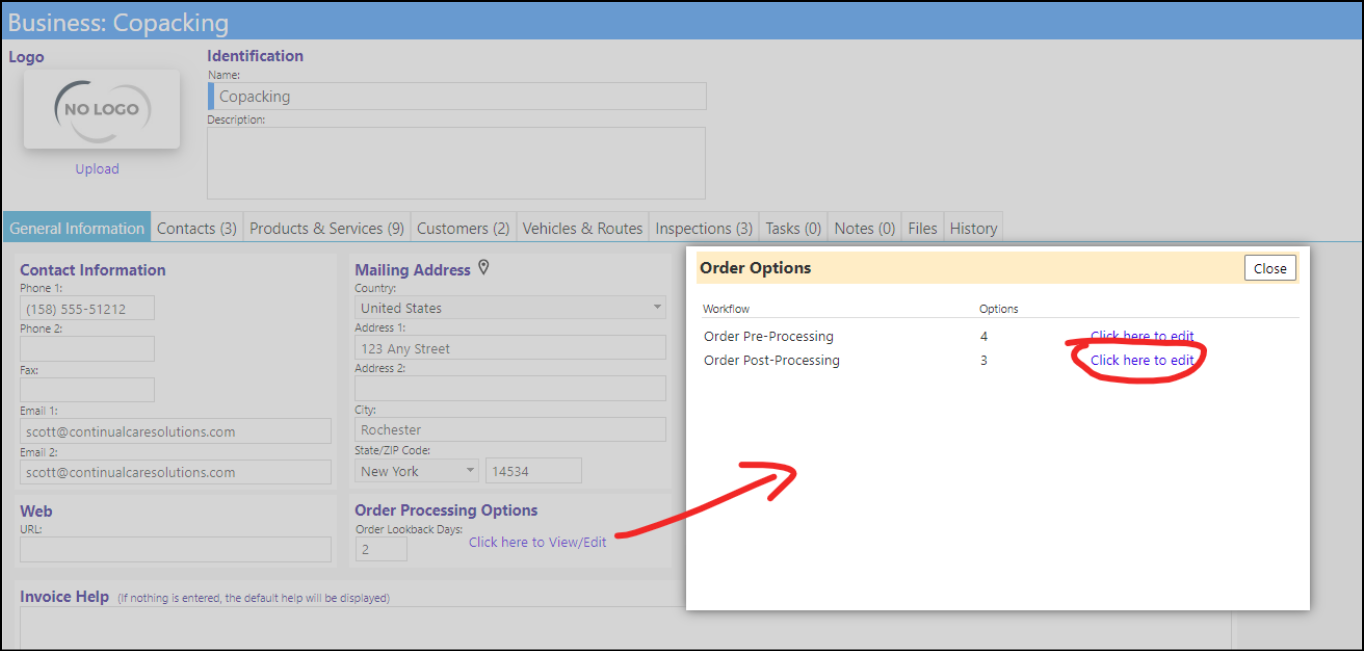Screen dimensions: 1364x651
Task: Click the NO LOGO placeholder image
Action: tap(102, 109)
